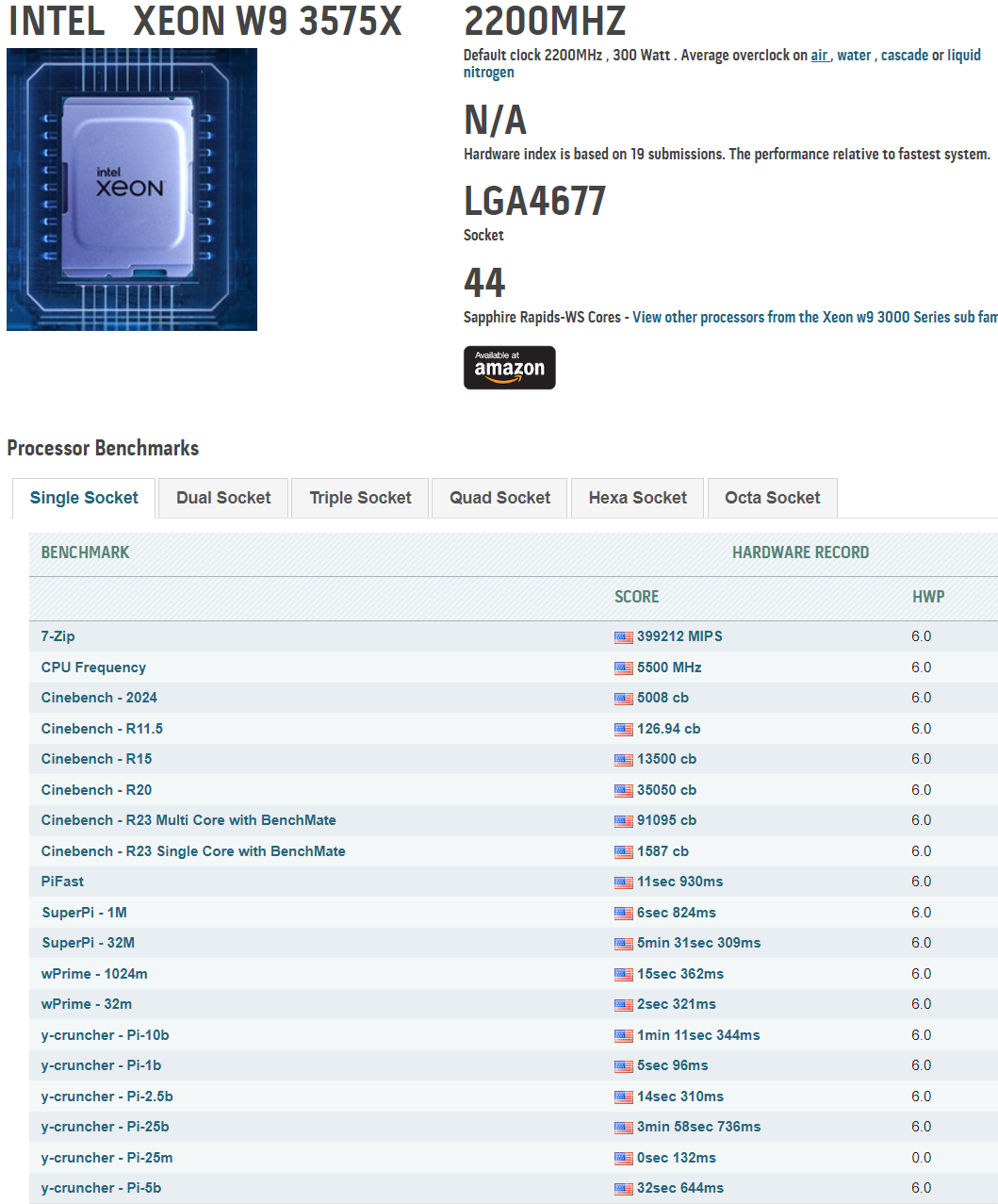The image size is (998, 1204).
Task: Click the US flag beside 5008 cb
Action: (624, 699)
